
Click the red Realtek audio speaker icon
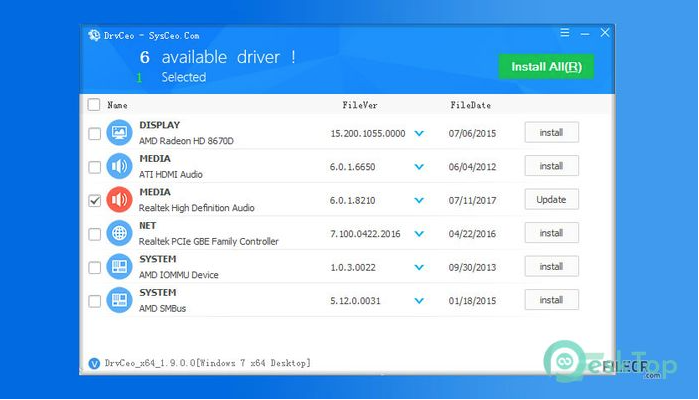click(x=120, y=200)
